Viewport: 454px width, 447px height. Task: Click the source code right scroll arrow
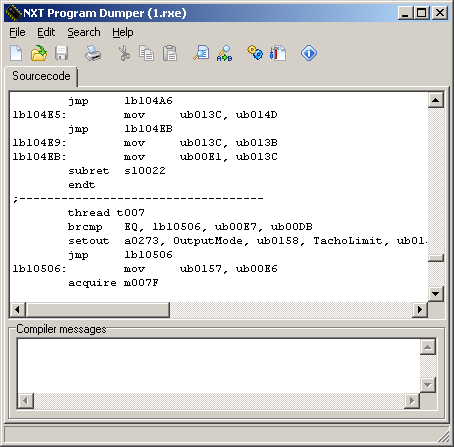(420, 310)
